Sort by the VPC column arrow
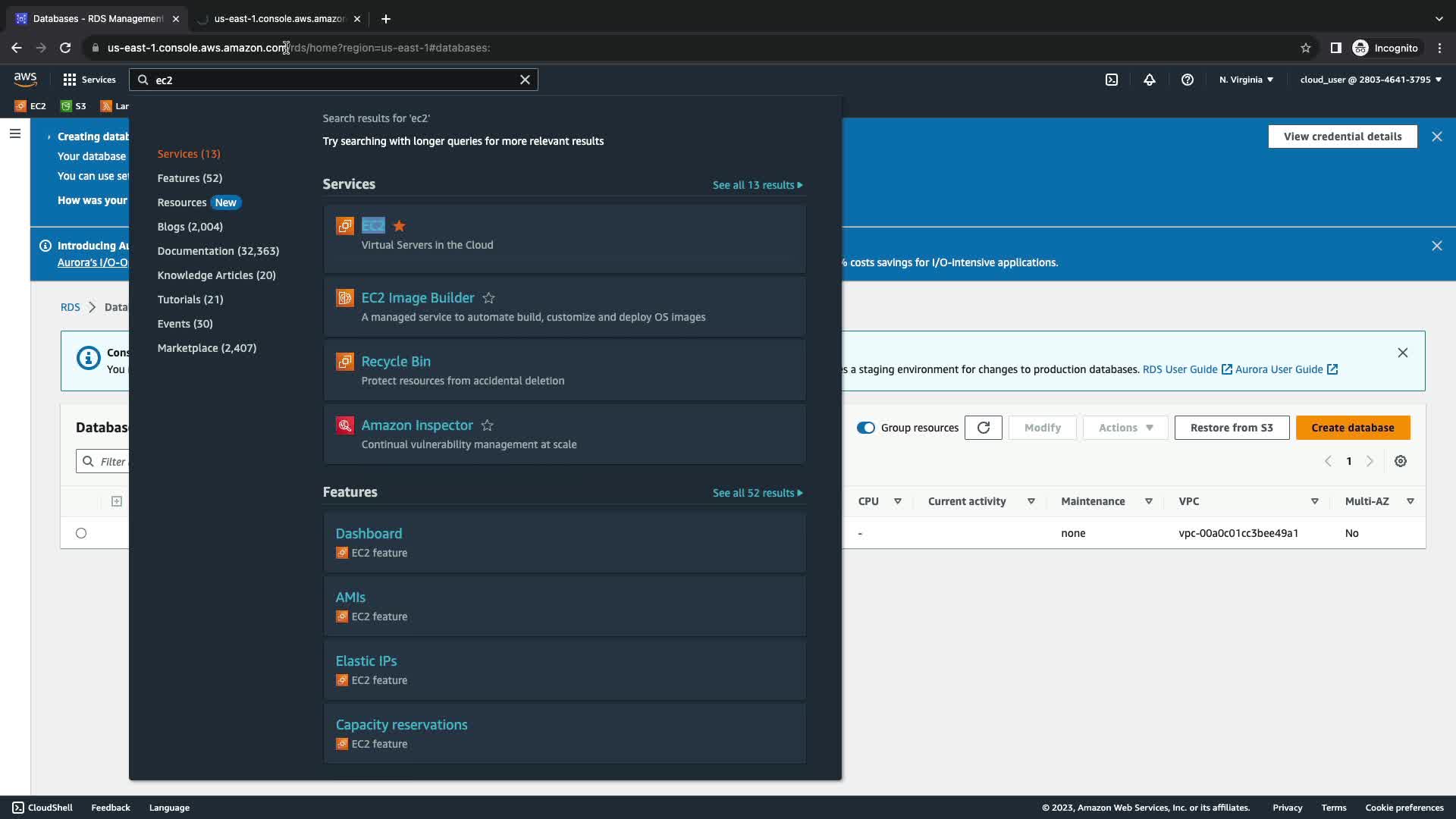1456x819 pixels. click(x=1315, y=501)
